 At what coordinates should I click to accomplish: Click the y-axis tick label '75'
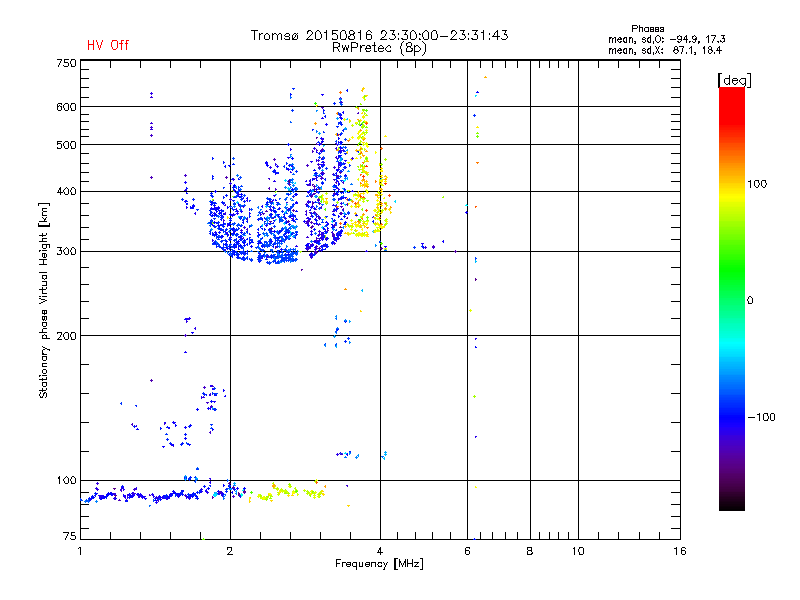click(70, 536)
